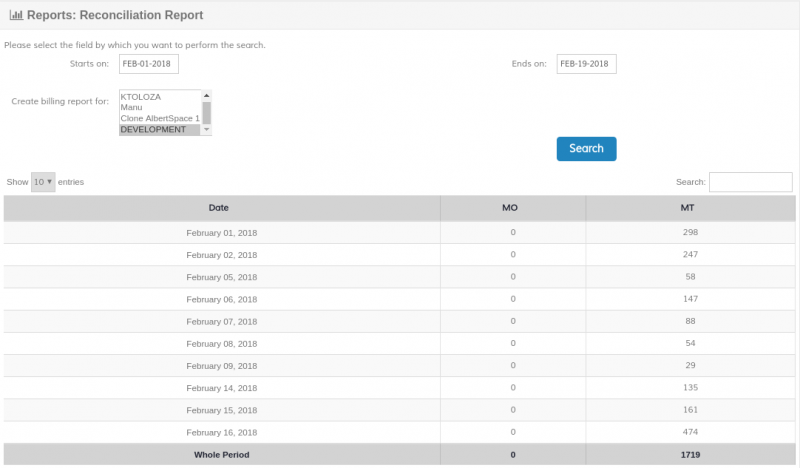Click the bar chart icon beside Reports title

pyautogui.click(x=16, y=15)
